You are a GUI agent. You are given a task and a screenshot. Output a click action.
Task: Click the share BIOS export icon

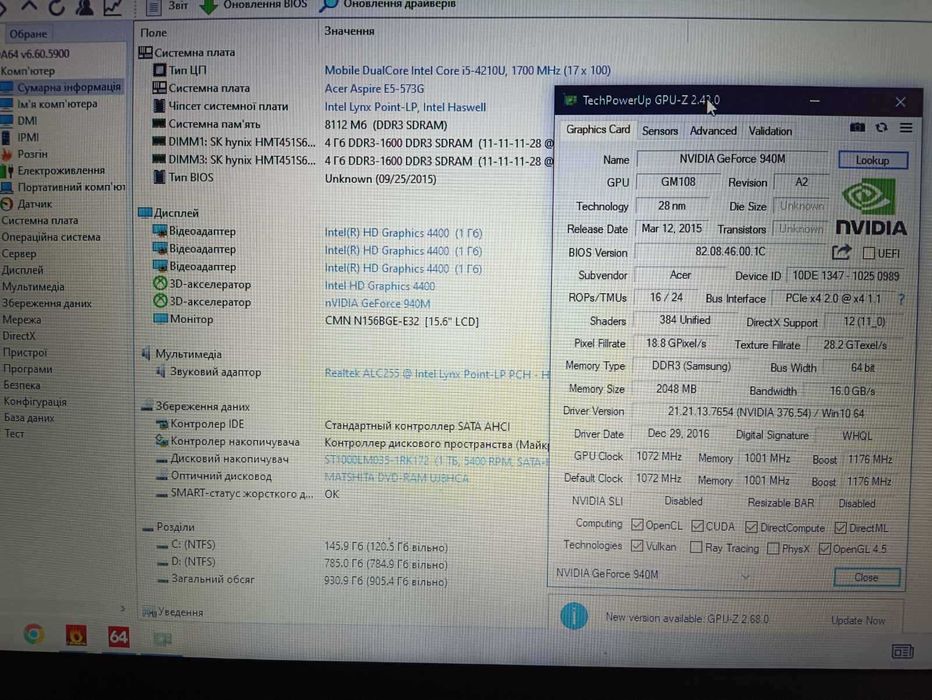click(841, 253)
